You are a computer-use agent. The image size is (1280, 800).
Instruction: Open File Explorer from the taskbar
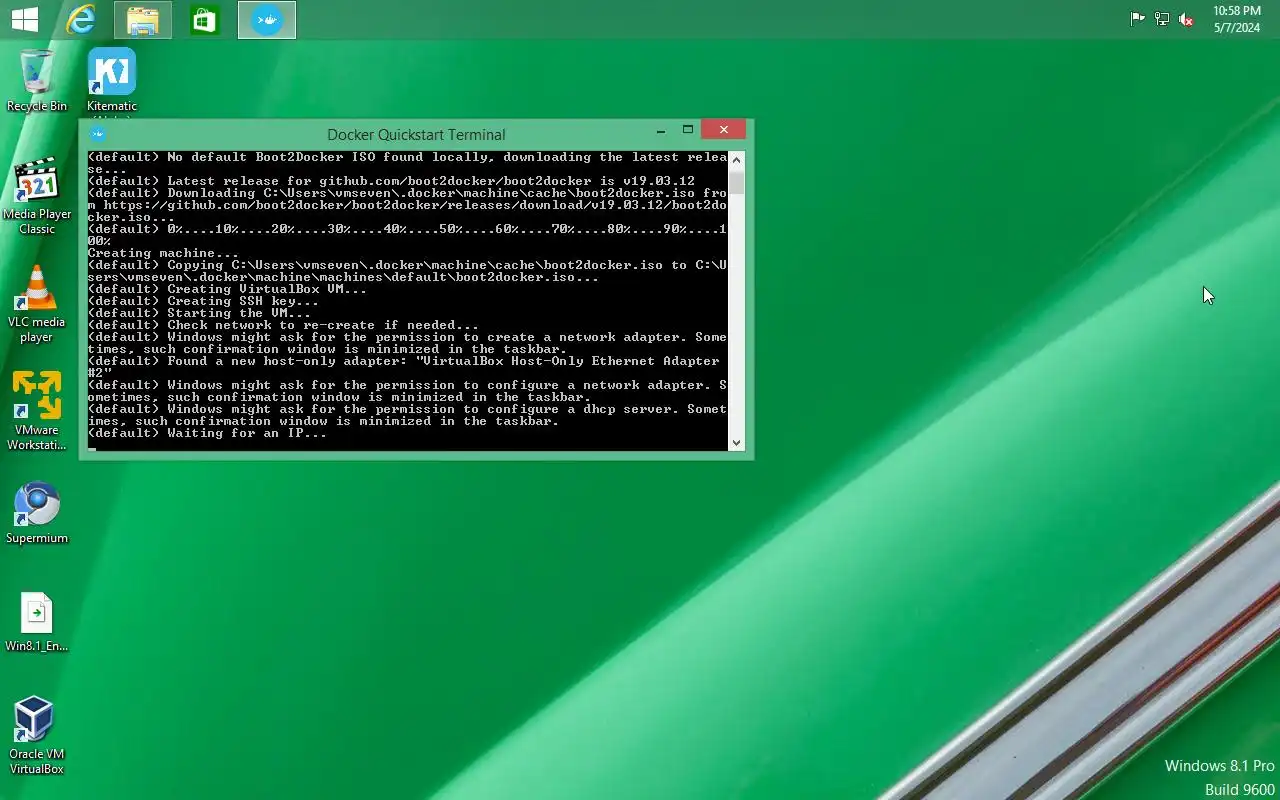click(x=143, y=19)
